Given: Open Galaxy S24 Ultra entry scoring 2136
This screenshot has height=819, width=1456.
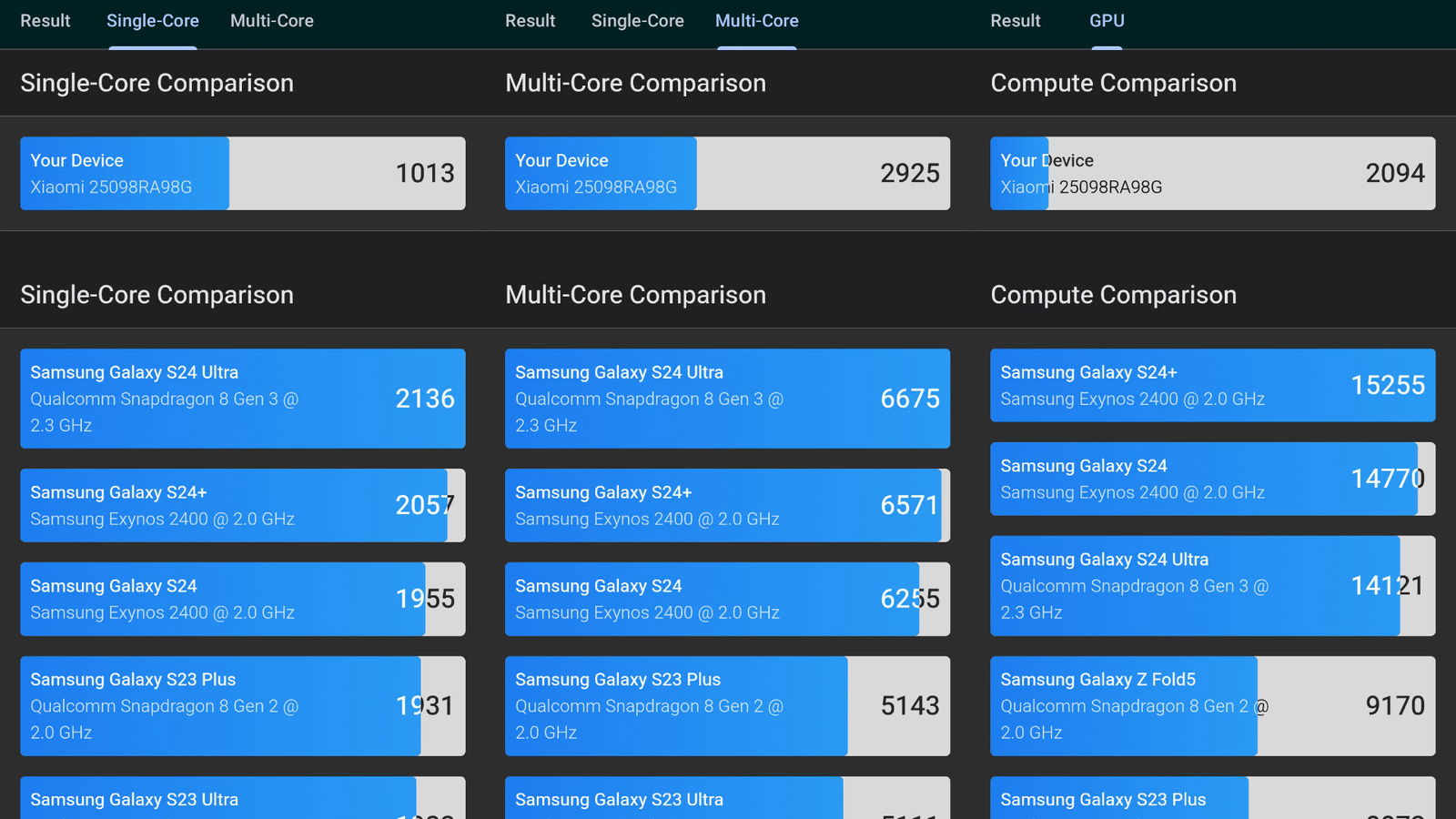Looking at the screenshot, I should click(x=242, y=399).
